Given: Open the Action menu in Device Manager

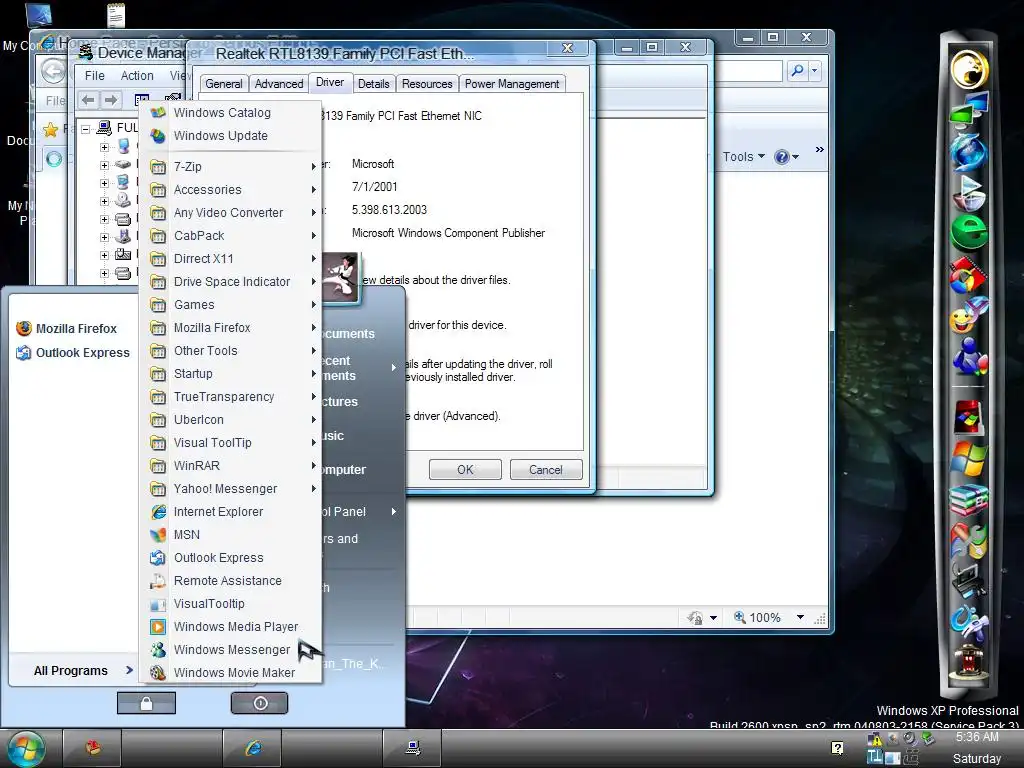Looking at the screenshot, I should [x=137, y=76].
